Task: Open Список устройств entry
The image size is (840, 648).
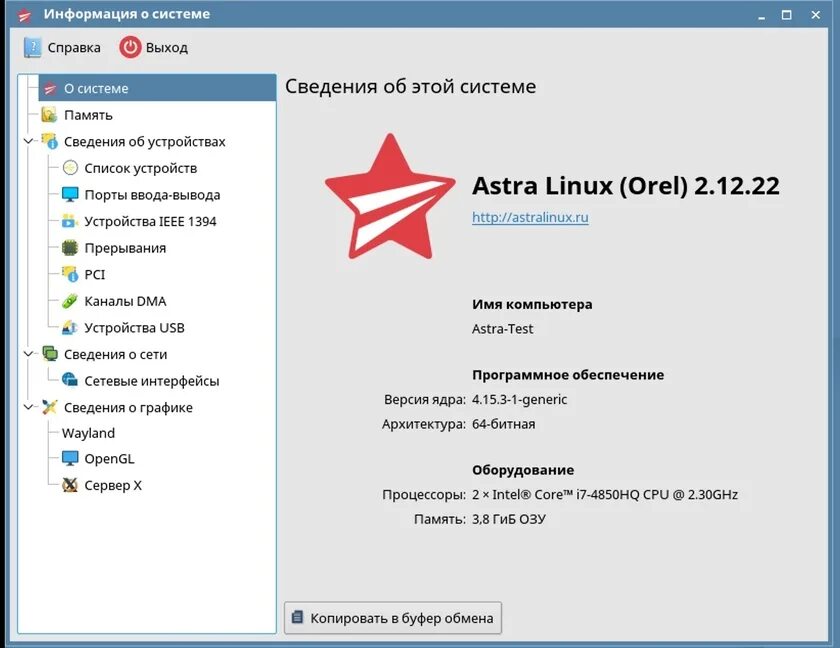Action: pos(141,168)
